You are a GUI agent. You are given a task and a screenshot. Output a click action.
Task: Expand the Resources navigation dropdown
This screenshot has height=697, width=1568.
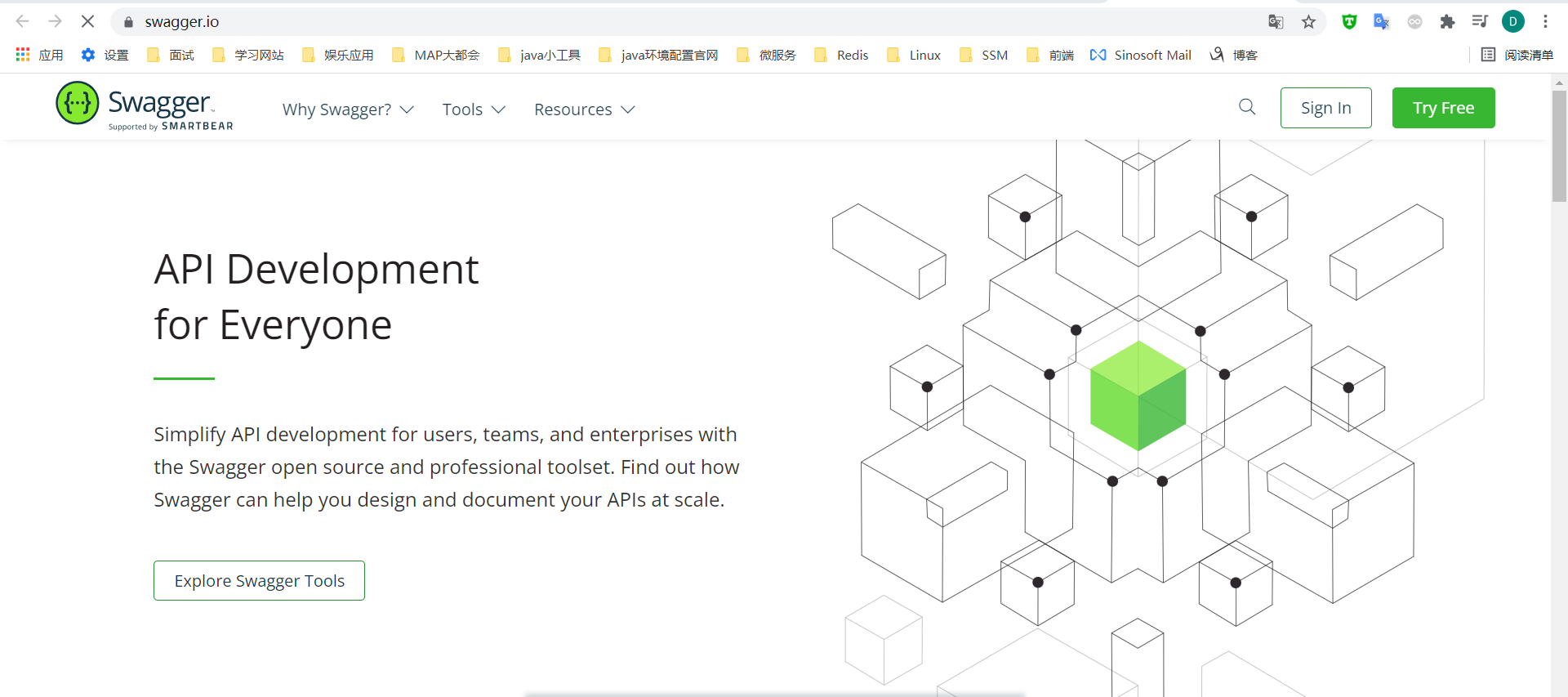[584, 109]
